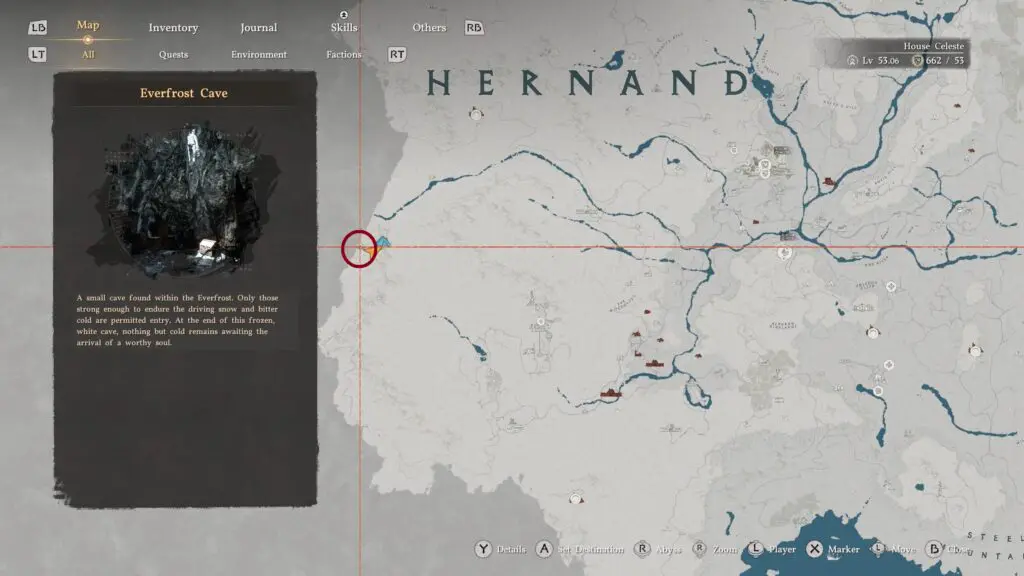
Task: Click the Y Details button icon
Action: click(484, 549)
